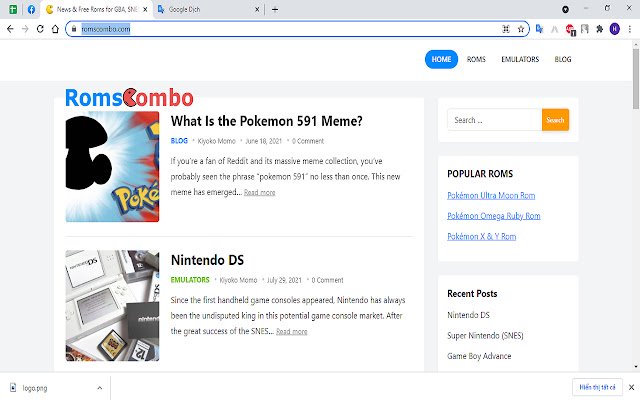Click the BLOG category label
This screenshot has width=640, height=400.
coord(179,141)
